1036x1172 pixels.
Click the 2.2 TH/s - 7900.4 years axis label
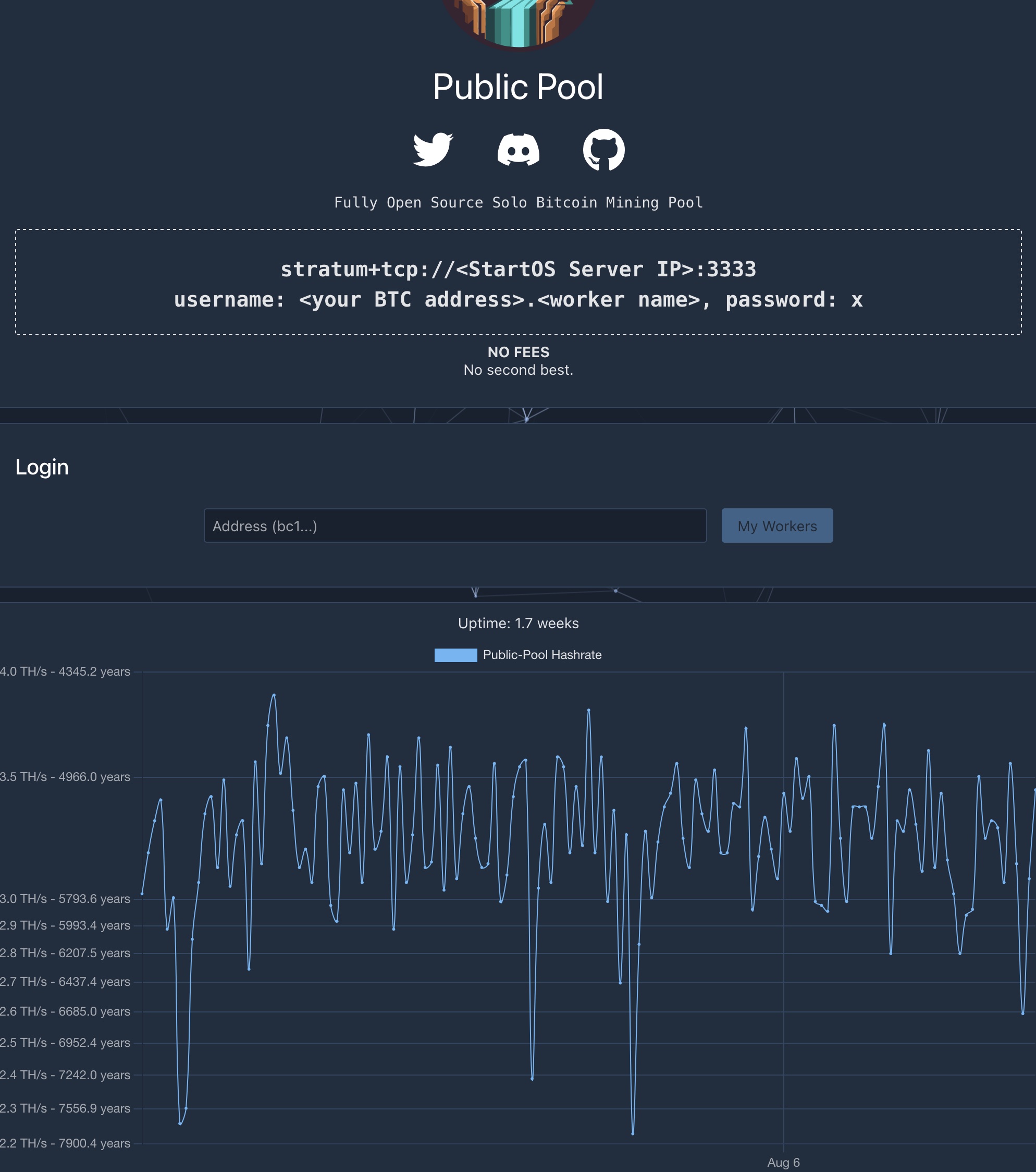(x=65, y=1143)
